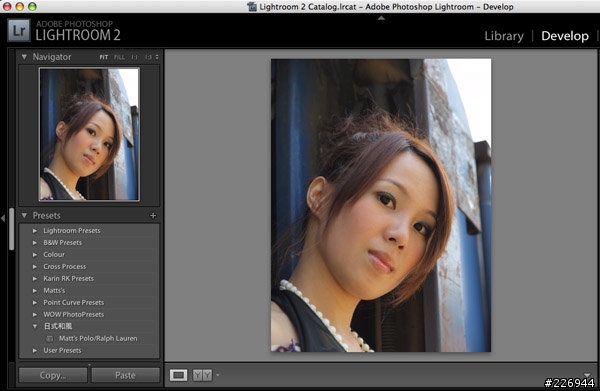Open Navigator zoom ratio dropdown arrows

click(157, 57)
